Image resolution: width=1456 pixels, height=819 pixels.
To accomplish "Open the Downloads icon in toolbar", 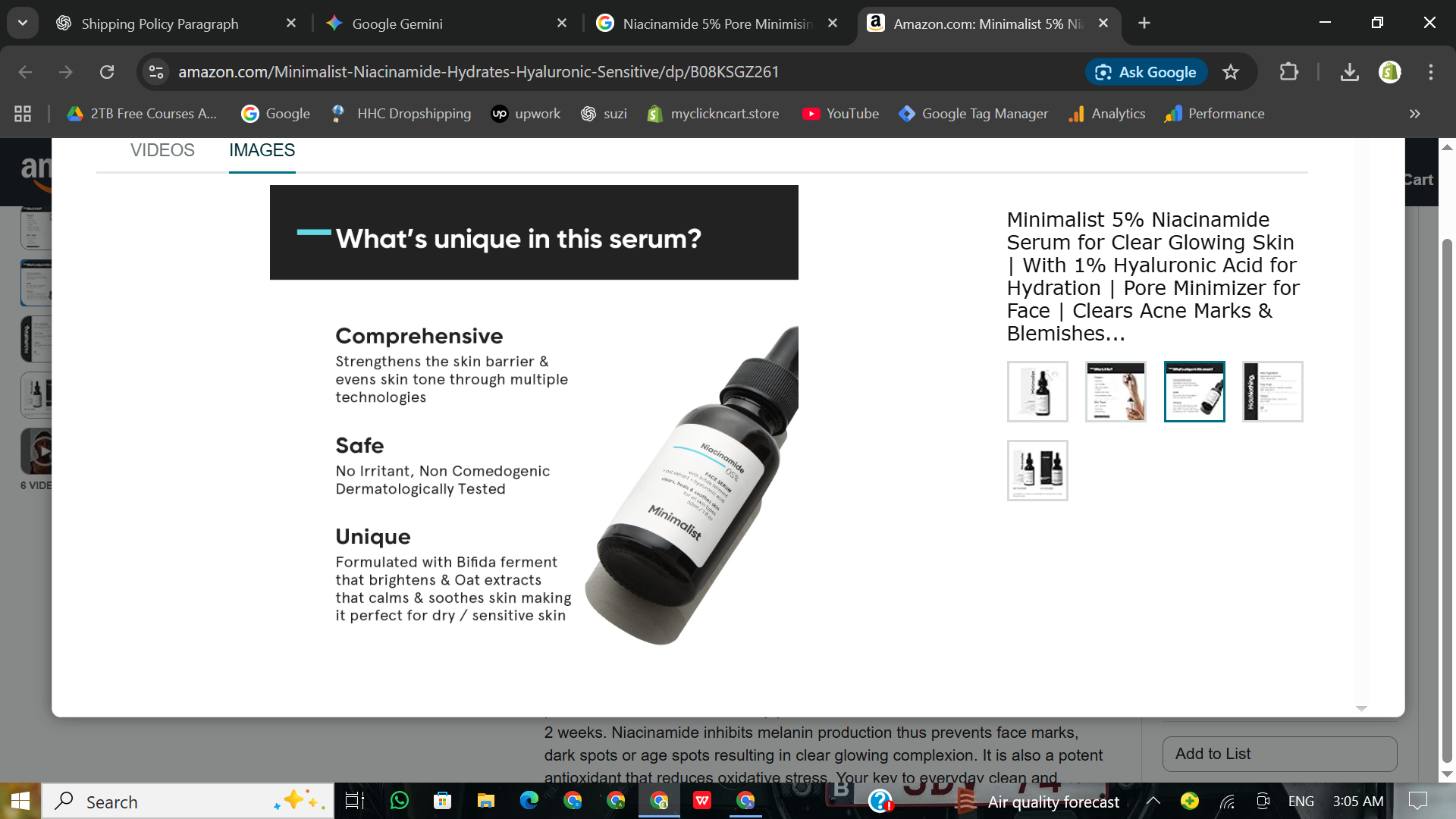I will (1349, 72).
